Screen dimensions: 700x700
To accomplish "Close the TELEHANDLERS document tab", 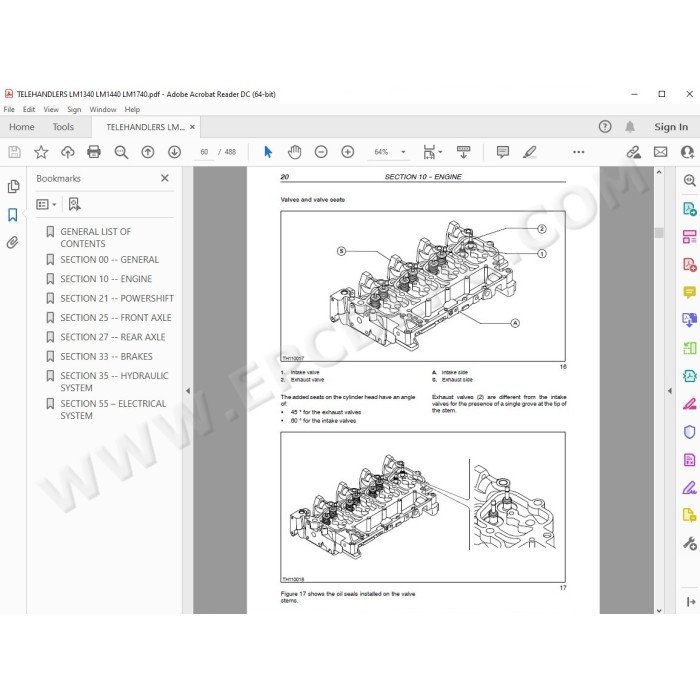I will coord(192,127).
